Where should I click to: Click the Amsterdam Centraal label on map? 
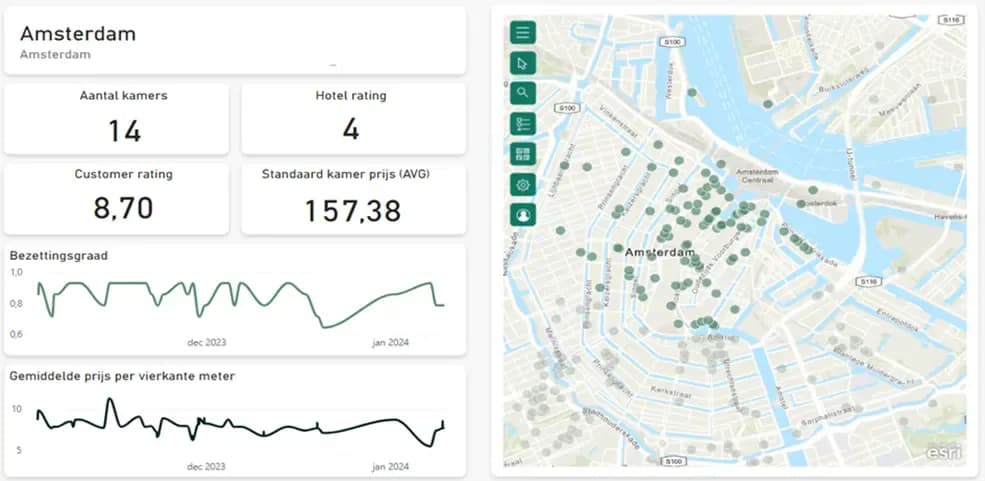pos(757,175)
